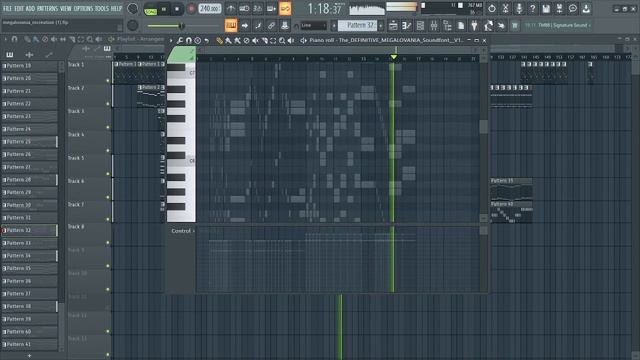The height and width of the screenshot is (360, 640).
Task: Select Pattern 25 in the picker list
Action: (29, 142)
